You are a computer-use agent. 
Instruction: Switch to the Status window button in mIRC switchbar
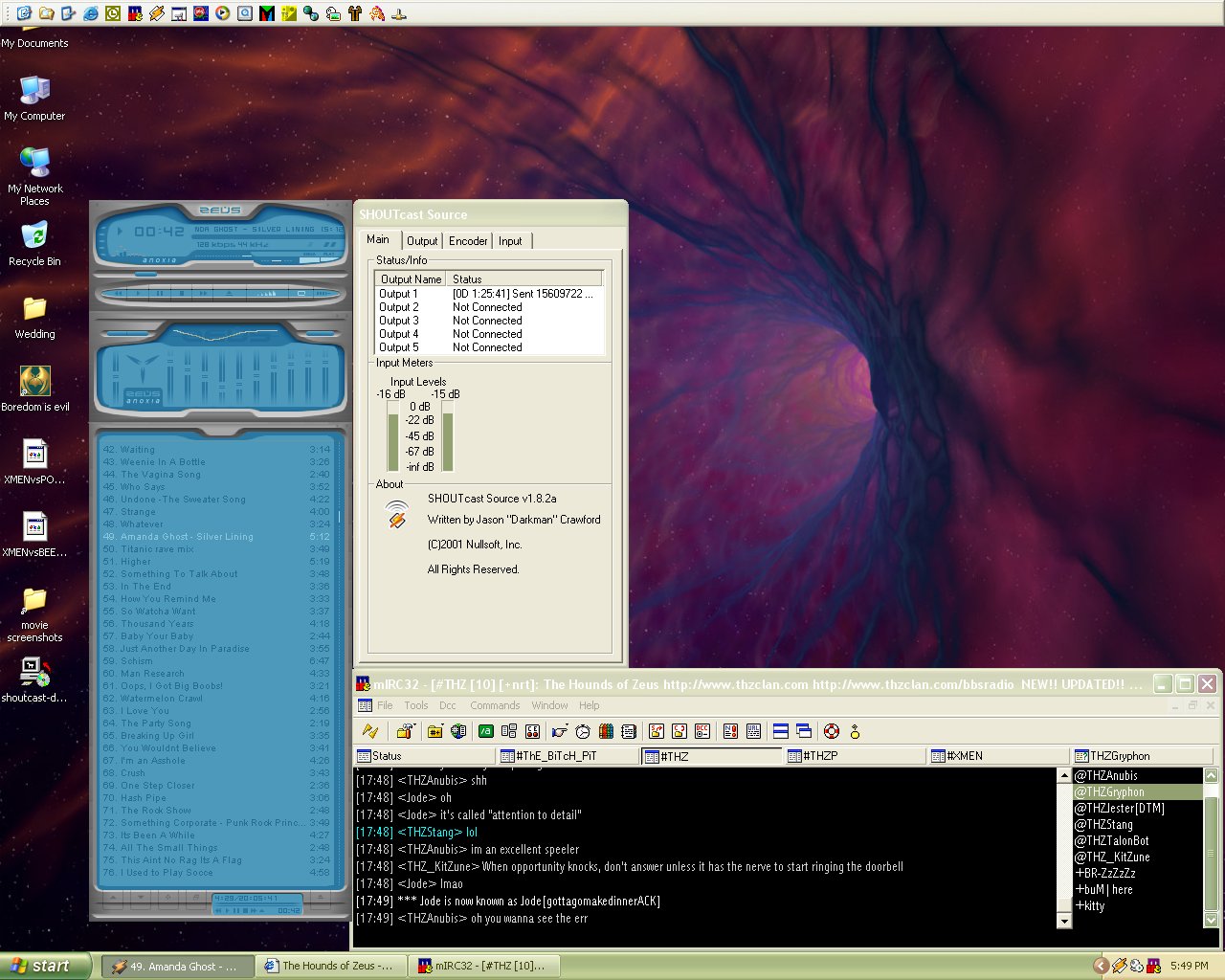tap(424, 756)
